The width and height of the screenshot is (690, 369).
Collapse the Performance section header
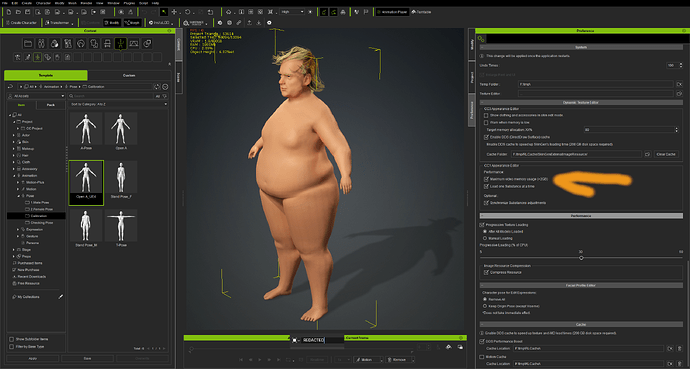tap(581, 216)
